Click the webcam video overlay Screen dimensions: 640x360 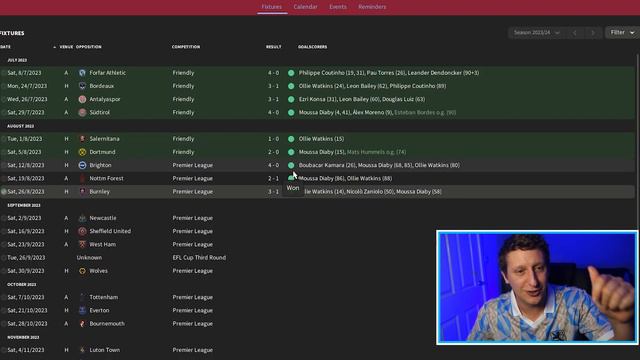(537, 288)
